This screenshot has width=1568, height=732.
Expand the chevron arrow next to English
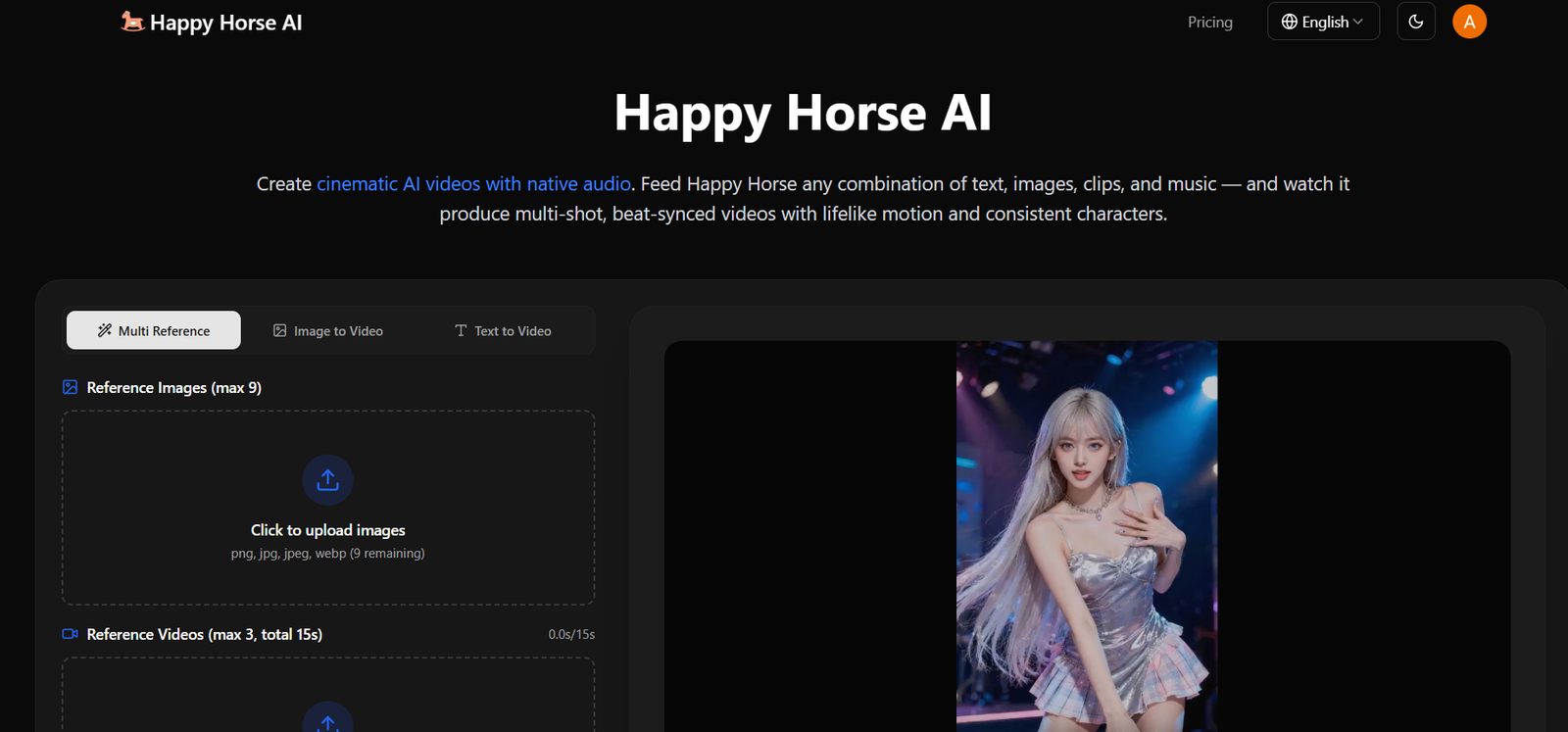1358,22
